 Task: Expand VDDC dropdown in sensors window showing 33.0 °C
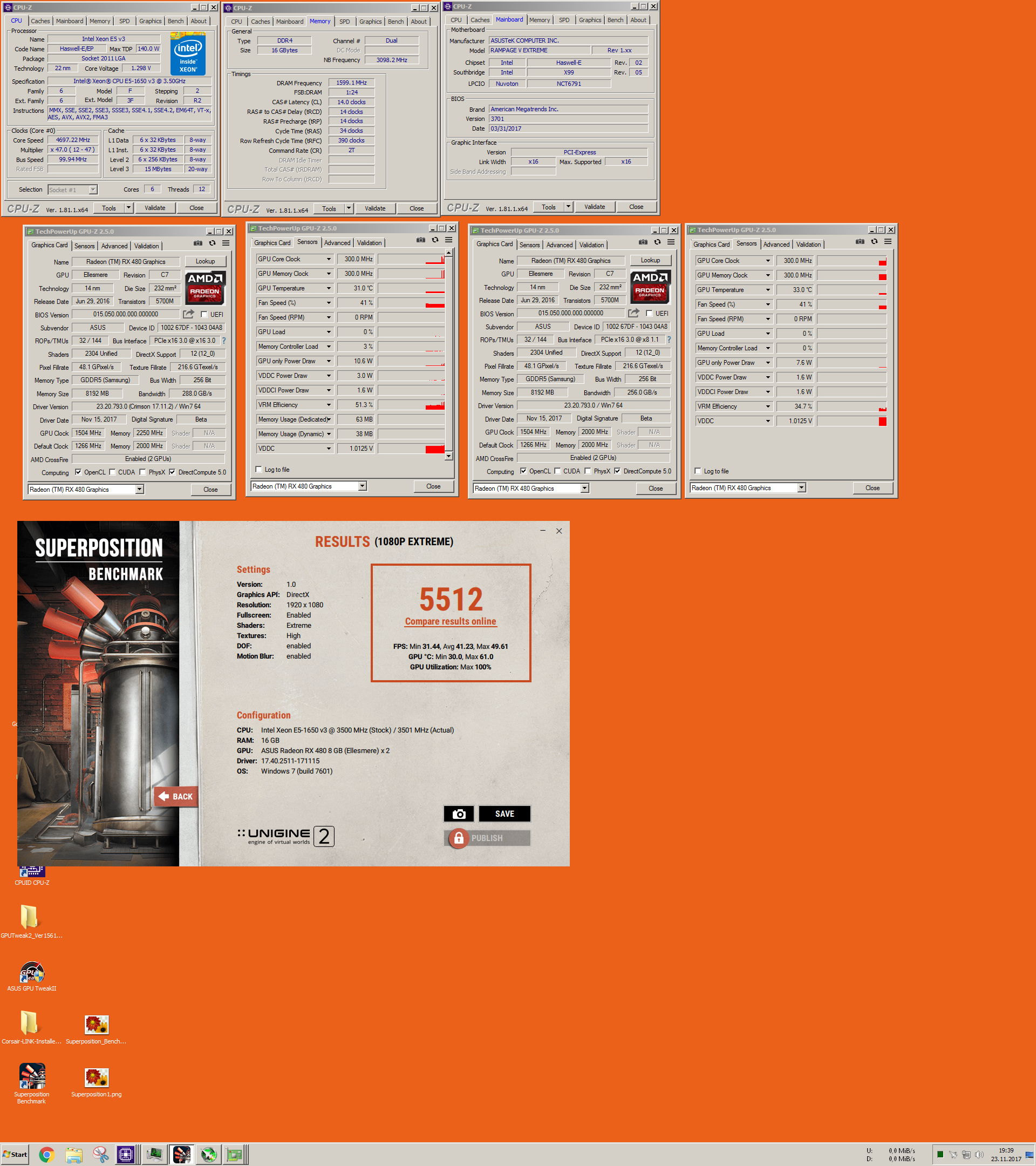(x=767, y=421)
